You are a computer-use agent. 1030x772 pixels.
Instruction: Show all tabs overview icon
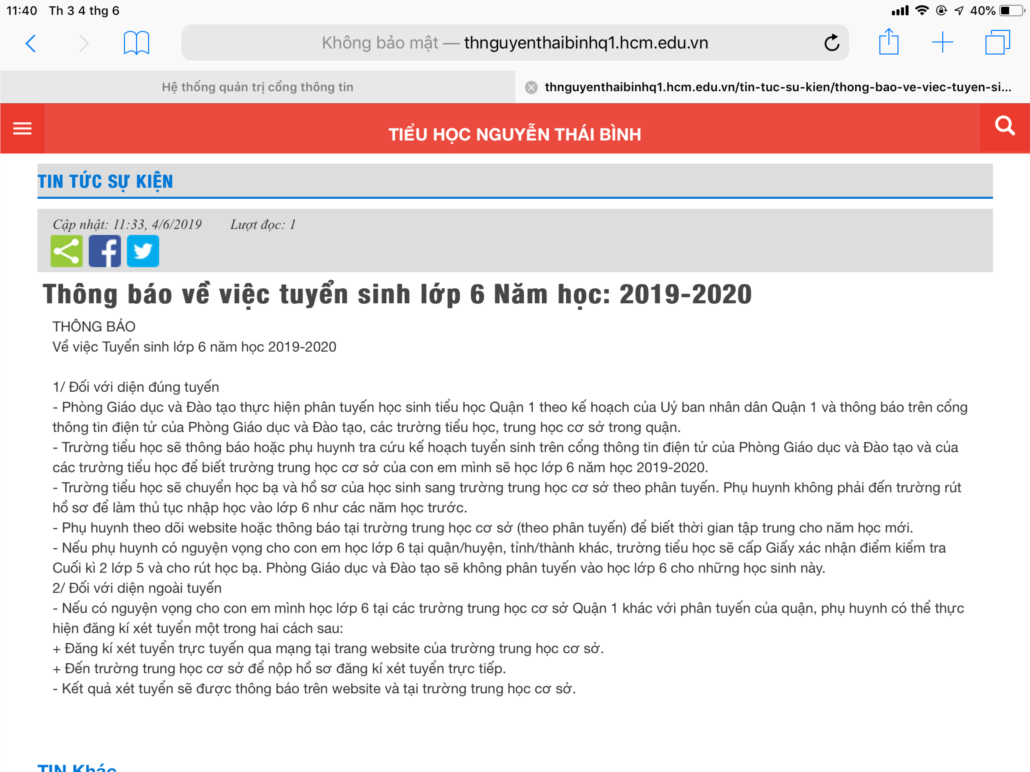tap(997, 43)
